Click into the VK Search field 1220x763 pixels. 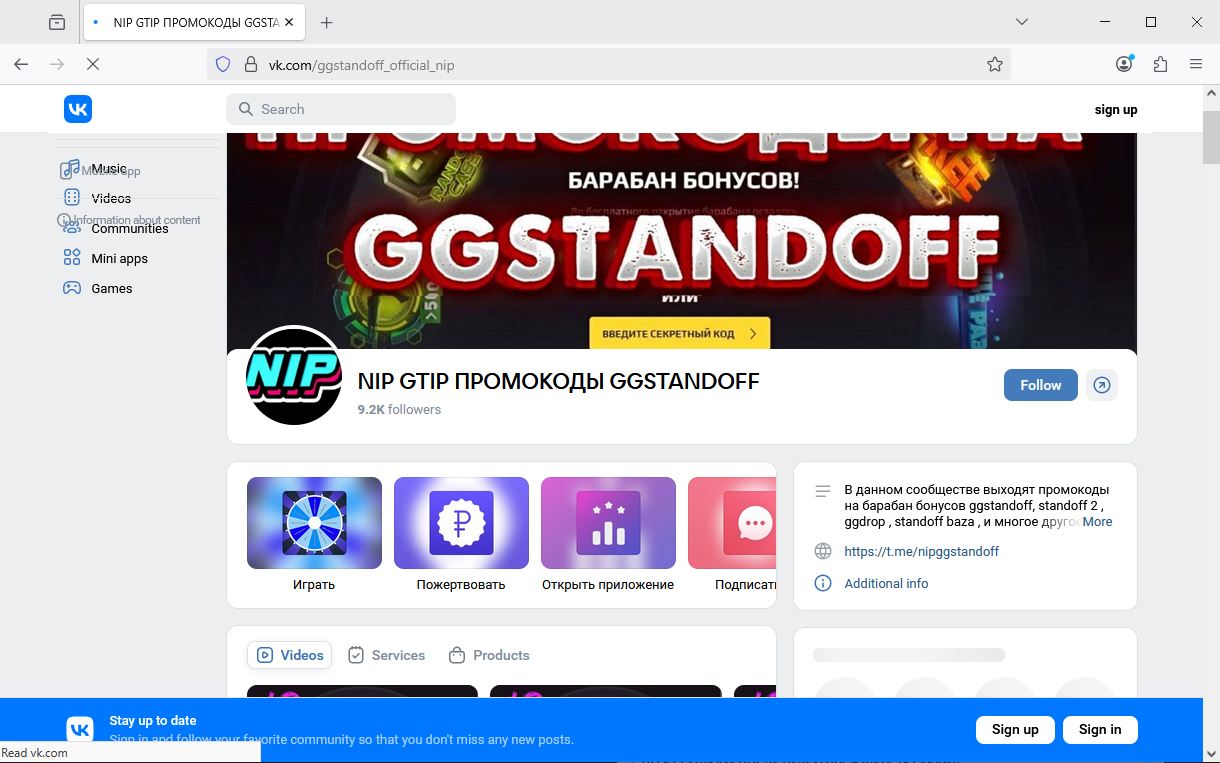[341, 109]
